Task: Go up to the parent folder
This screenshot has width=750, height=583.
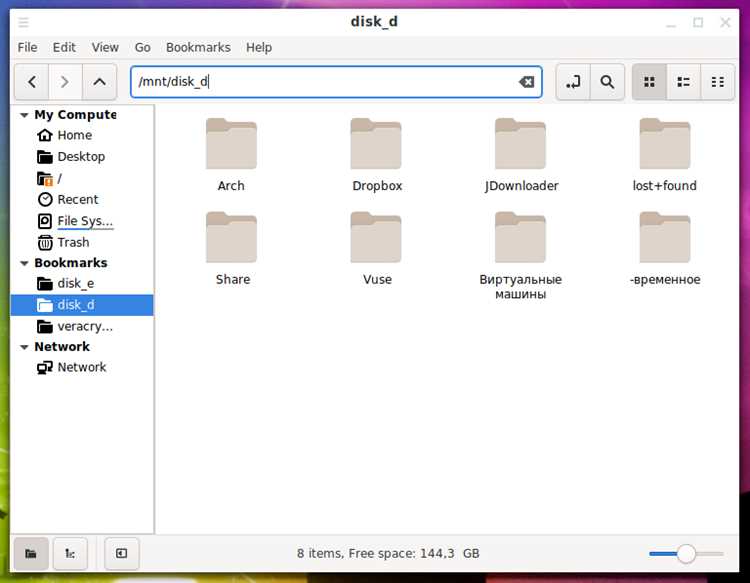Action: 99,82
